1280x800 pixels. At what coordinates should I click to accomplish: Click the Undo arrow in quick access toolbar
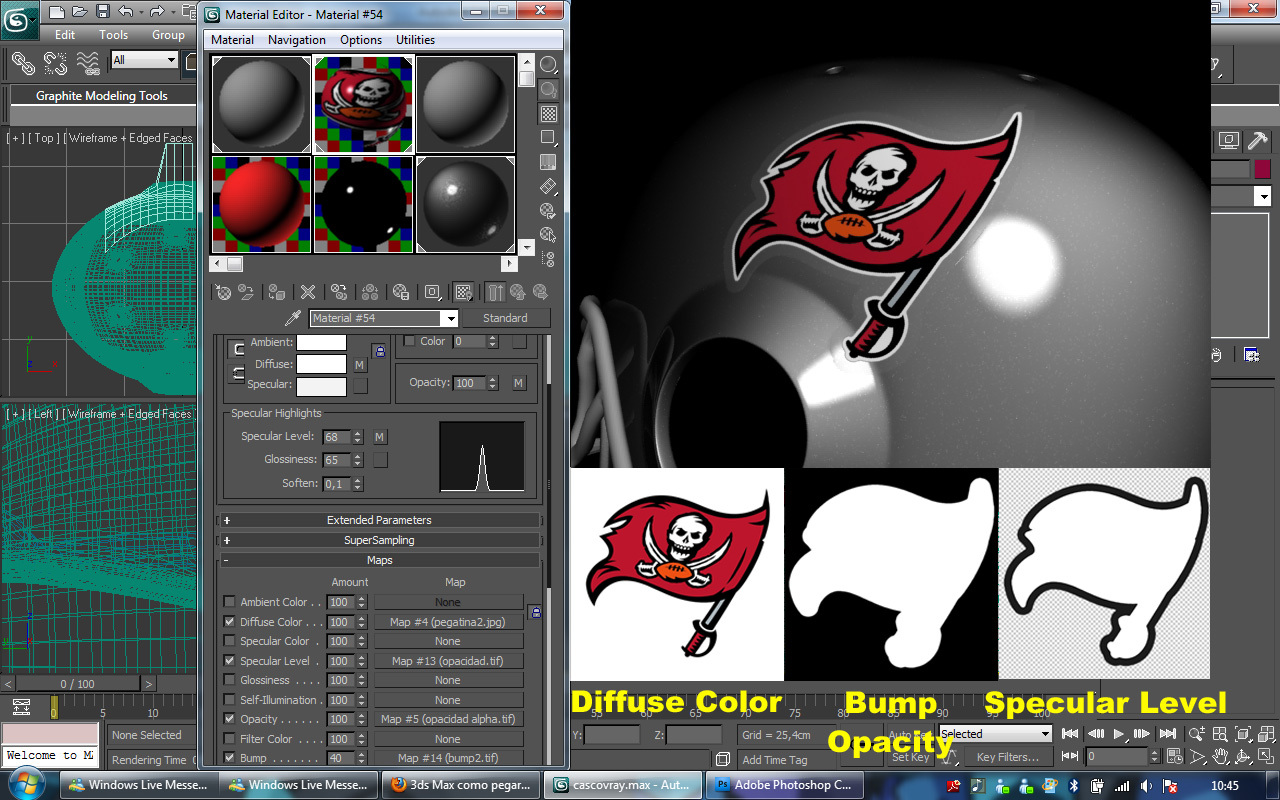pos(125,12)
